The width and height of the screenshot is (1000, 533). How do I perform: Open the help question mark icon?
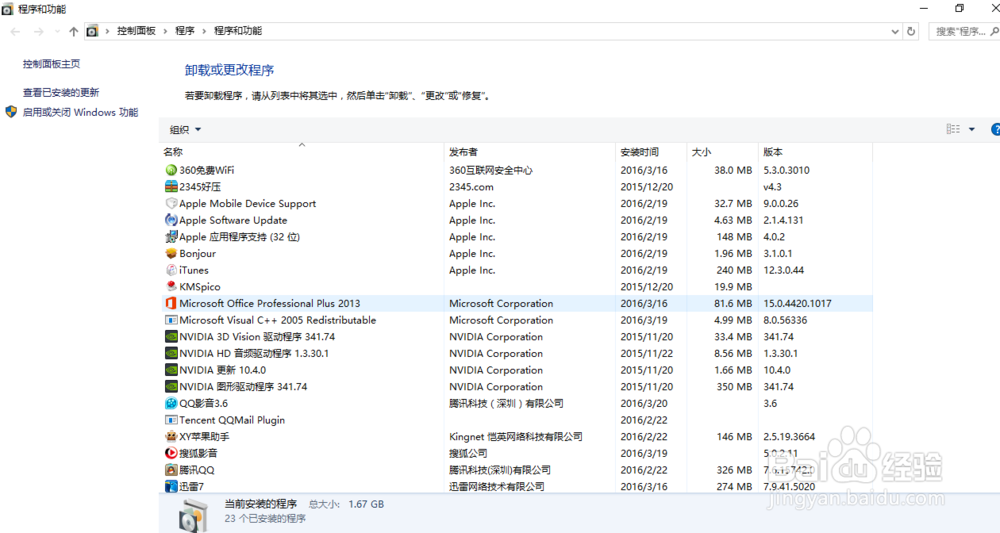pos(996,129)
